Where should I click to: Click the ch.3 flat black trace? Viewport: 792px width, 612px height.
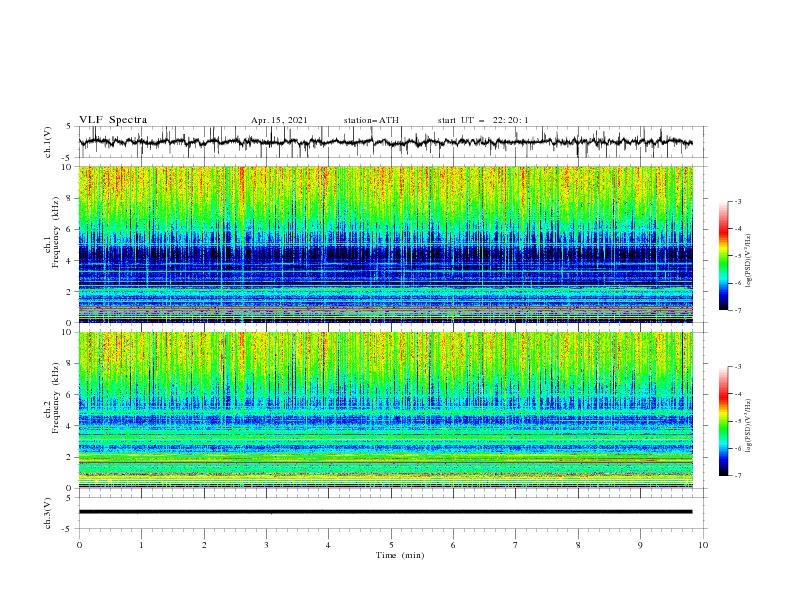[x=385, y=512]
